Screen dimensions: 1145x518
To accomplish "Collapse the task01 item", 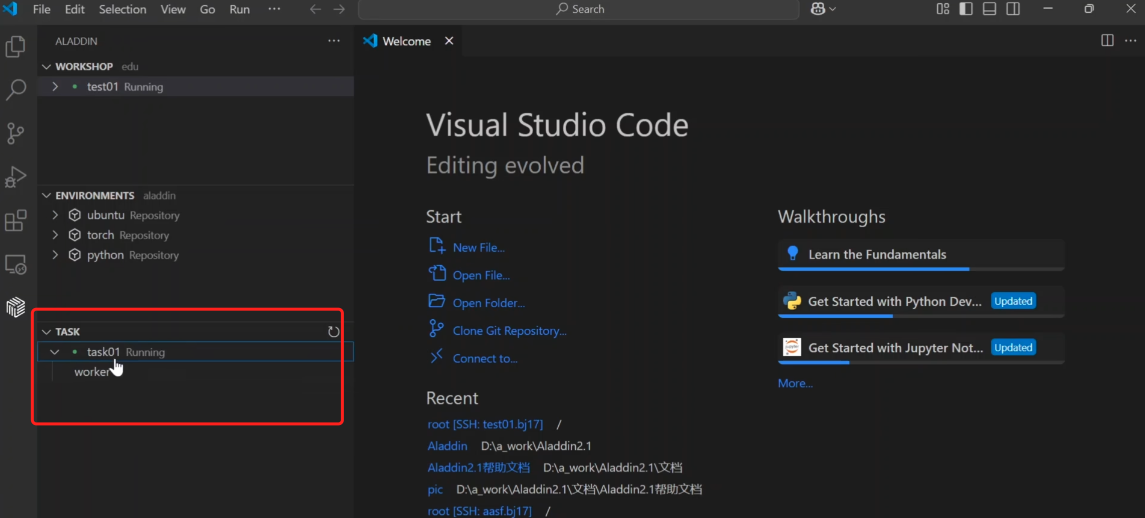I will pyautogui.click(x=55, y=352).
